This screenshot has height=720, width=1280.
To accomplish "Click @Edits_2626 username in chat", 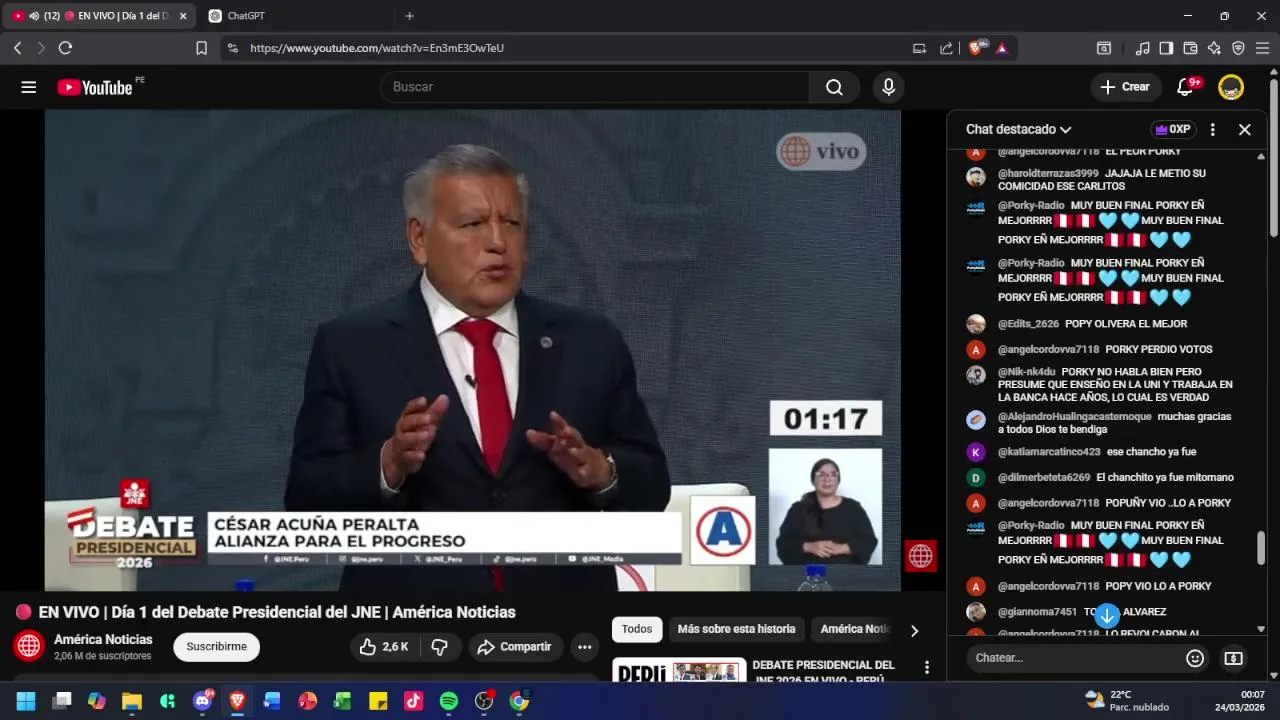I will 1028,324.
